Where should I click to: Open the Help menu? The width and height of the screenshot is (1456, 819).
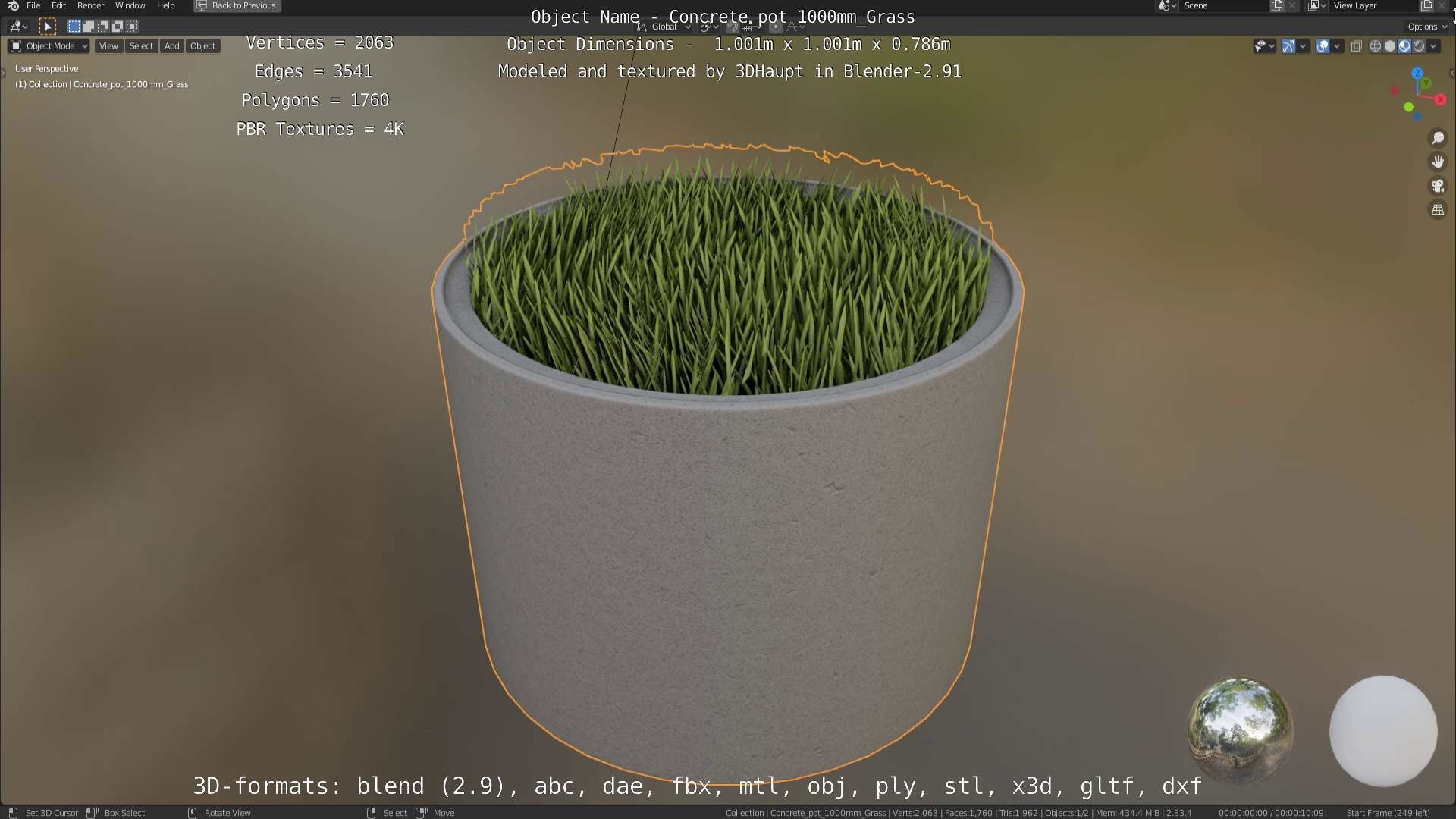coord(165,5)
